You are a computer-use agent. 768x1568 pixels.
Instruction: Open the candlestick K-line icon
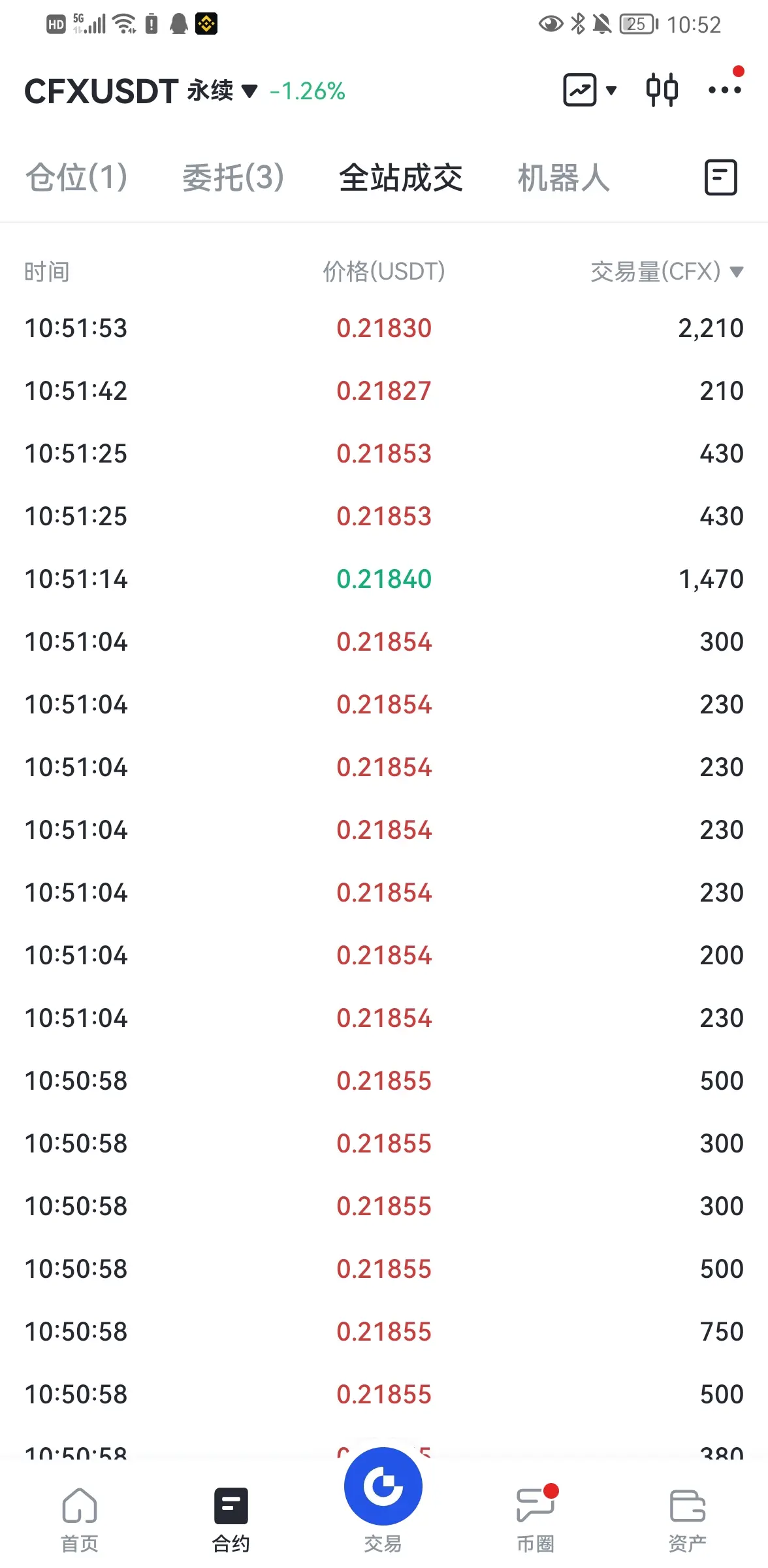click(x=662, y=90)
